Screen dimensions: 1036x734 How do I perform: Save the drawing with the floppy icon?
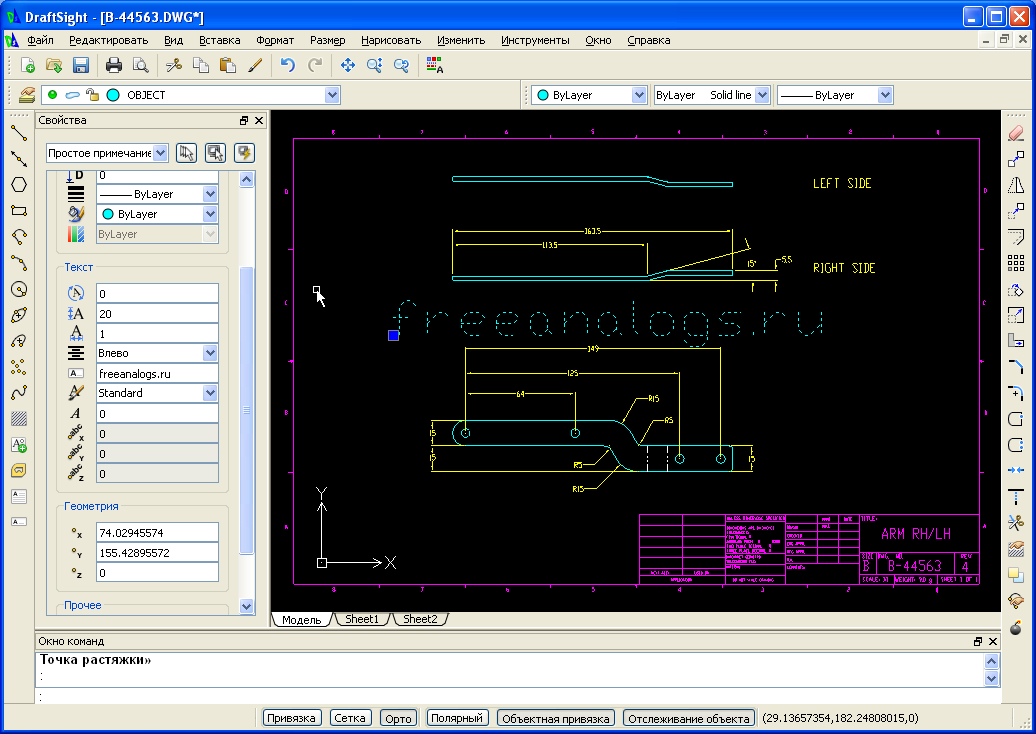click(x=81, y=65)
